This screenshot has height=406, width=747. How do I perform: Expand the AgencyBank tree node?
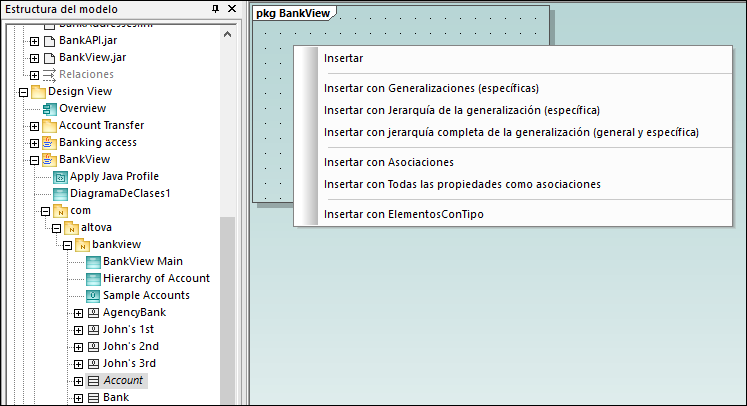(x=78, y=313)
